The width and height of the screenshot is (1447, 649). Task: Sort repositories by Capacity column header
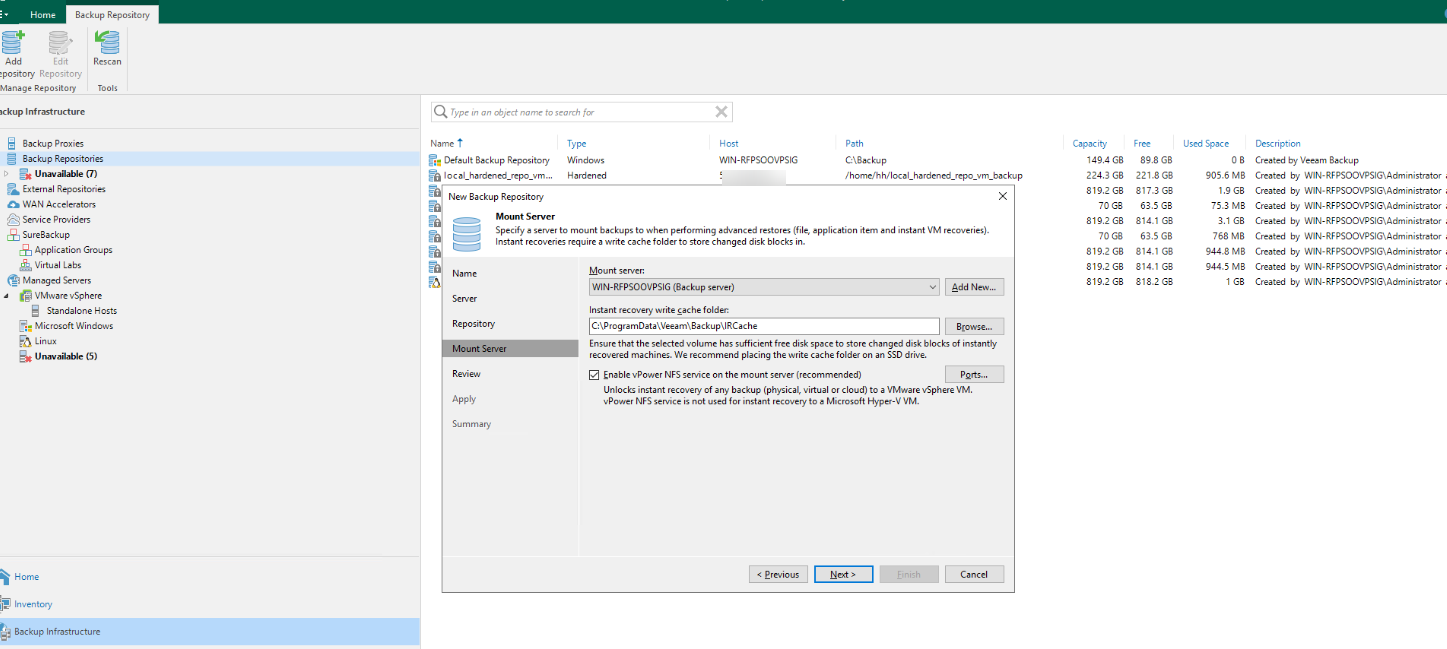(x=1089, y=144)
